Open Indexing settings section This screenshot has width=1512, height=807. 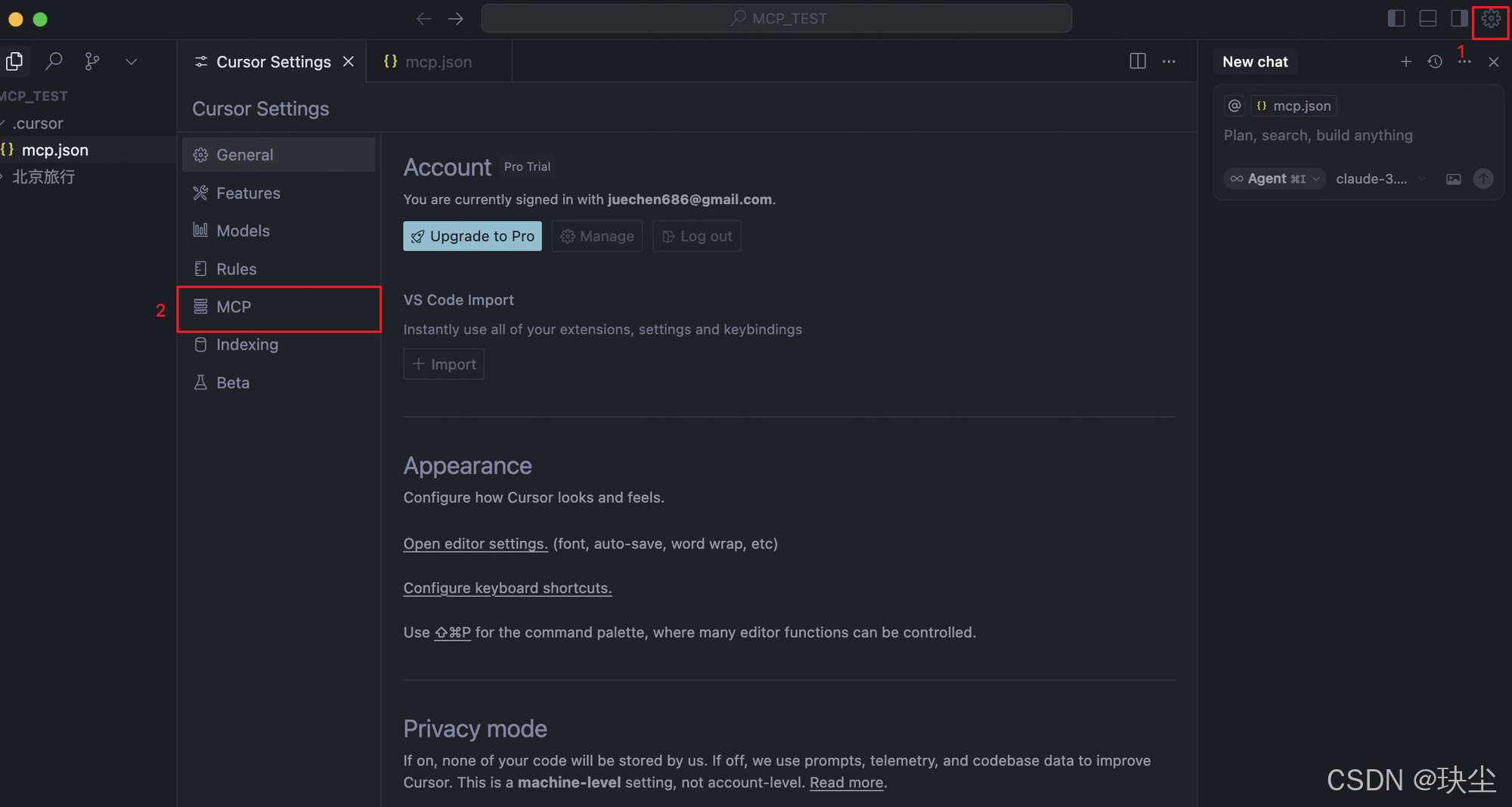click(x=279, y=345)
